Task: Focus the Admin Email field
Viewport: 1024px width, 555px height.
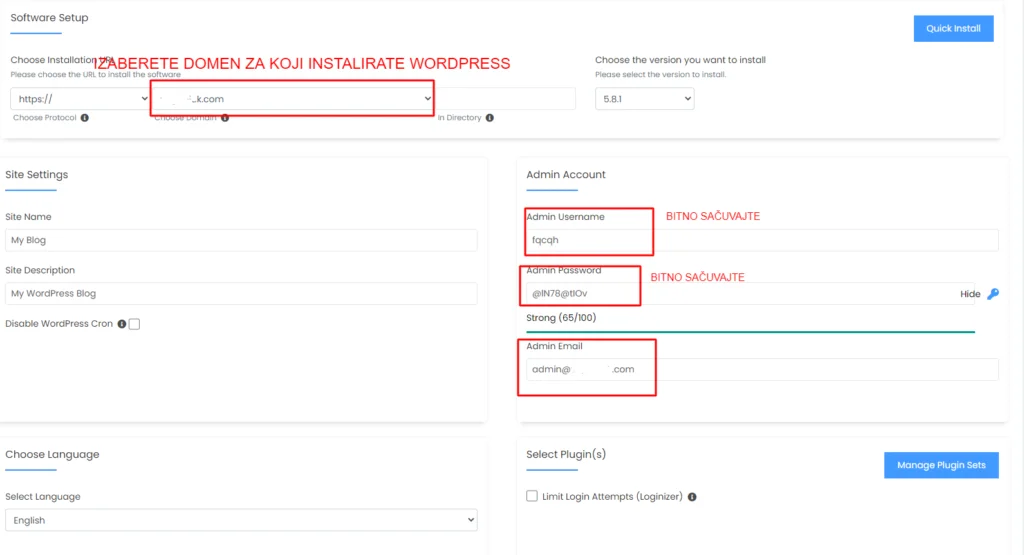Action: (x=762, y=369)
